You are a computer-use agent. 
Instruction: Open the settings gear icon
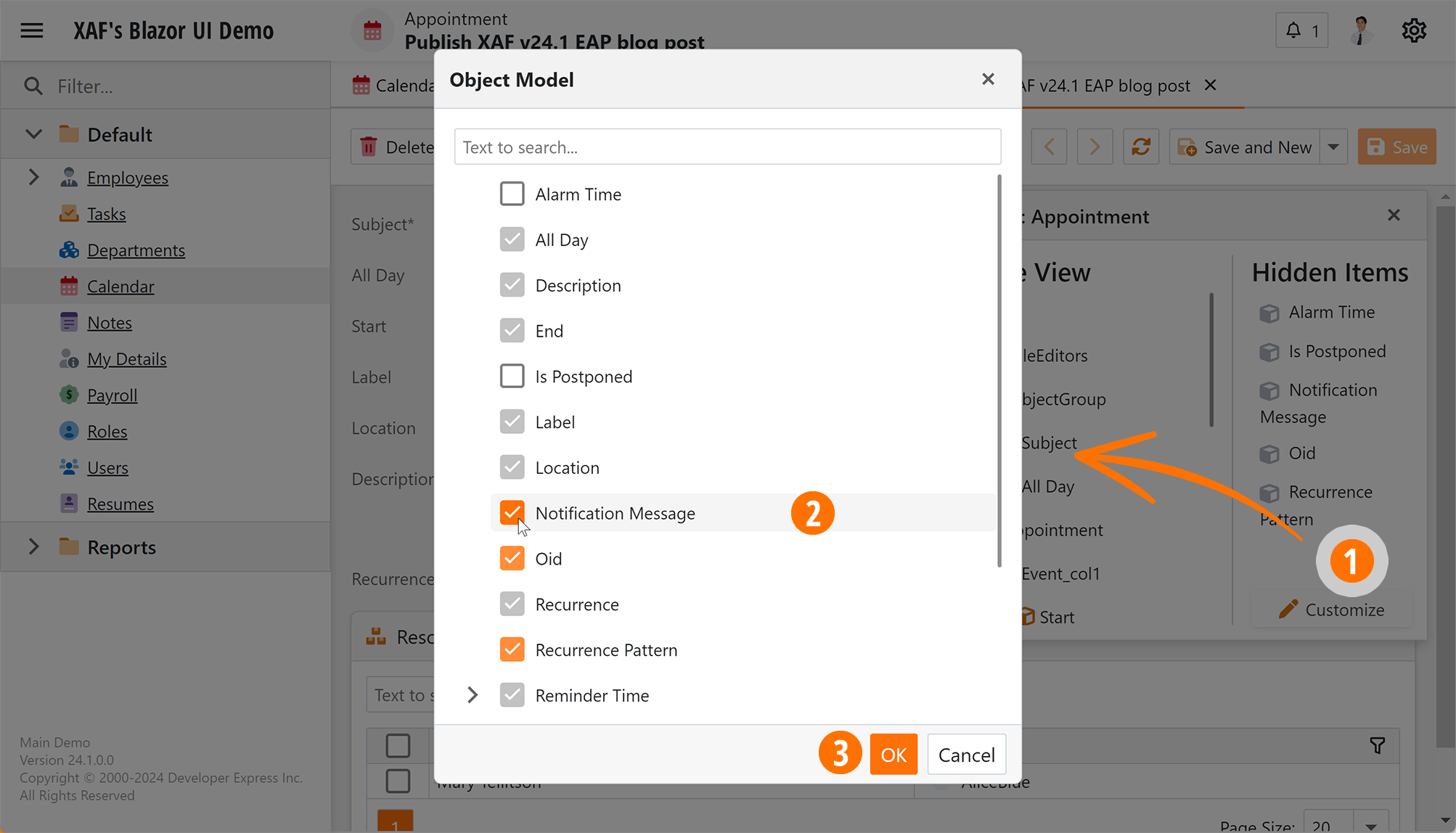(x=1413, y=30)
